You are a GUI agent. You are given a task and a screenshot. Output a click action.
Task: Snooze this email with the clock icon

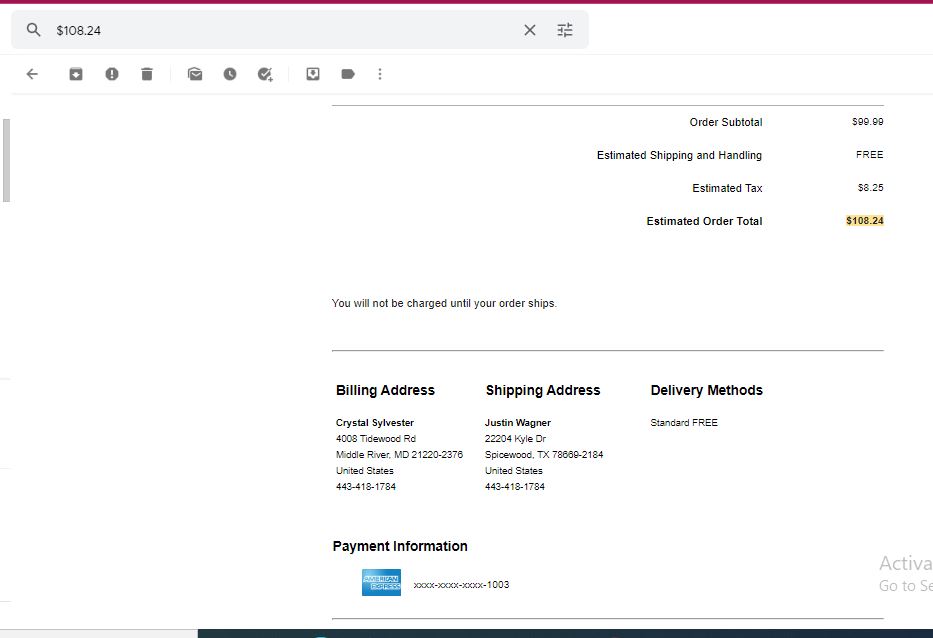230,74
